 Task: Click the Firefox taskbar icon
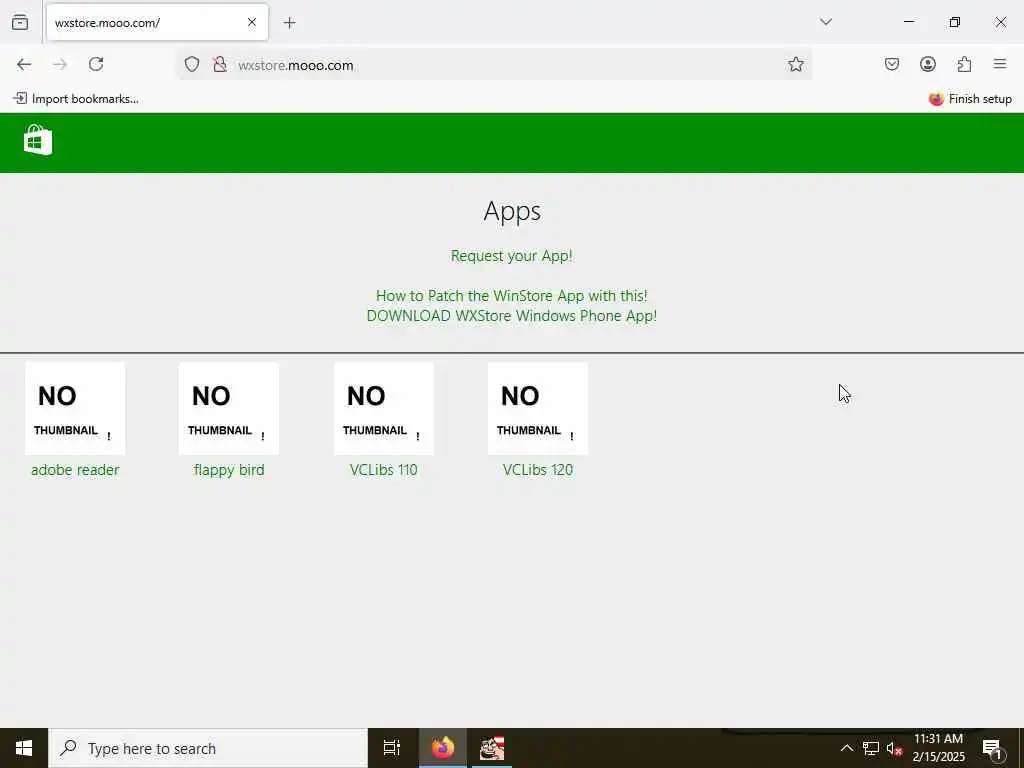click(443, 748)
